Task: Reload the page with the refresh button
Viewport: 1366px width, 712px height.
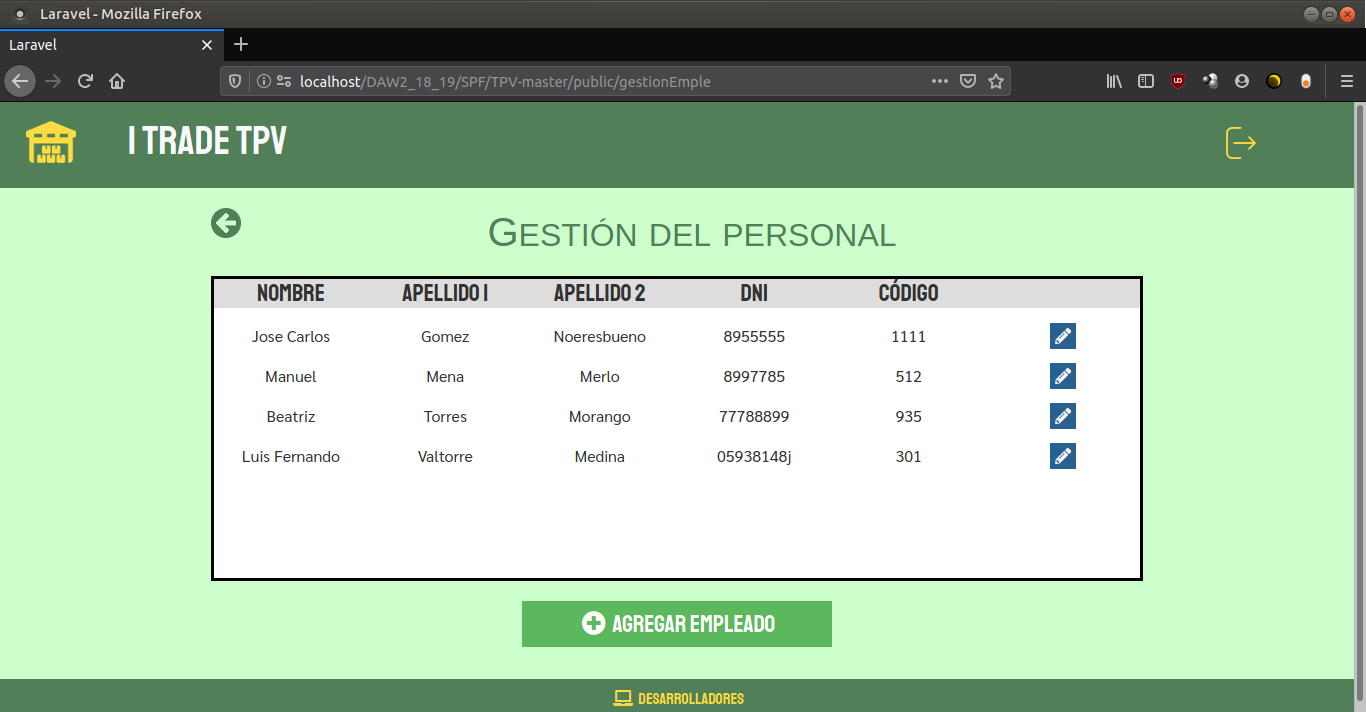Action: (85, 81)
